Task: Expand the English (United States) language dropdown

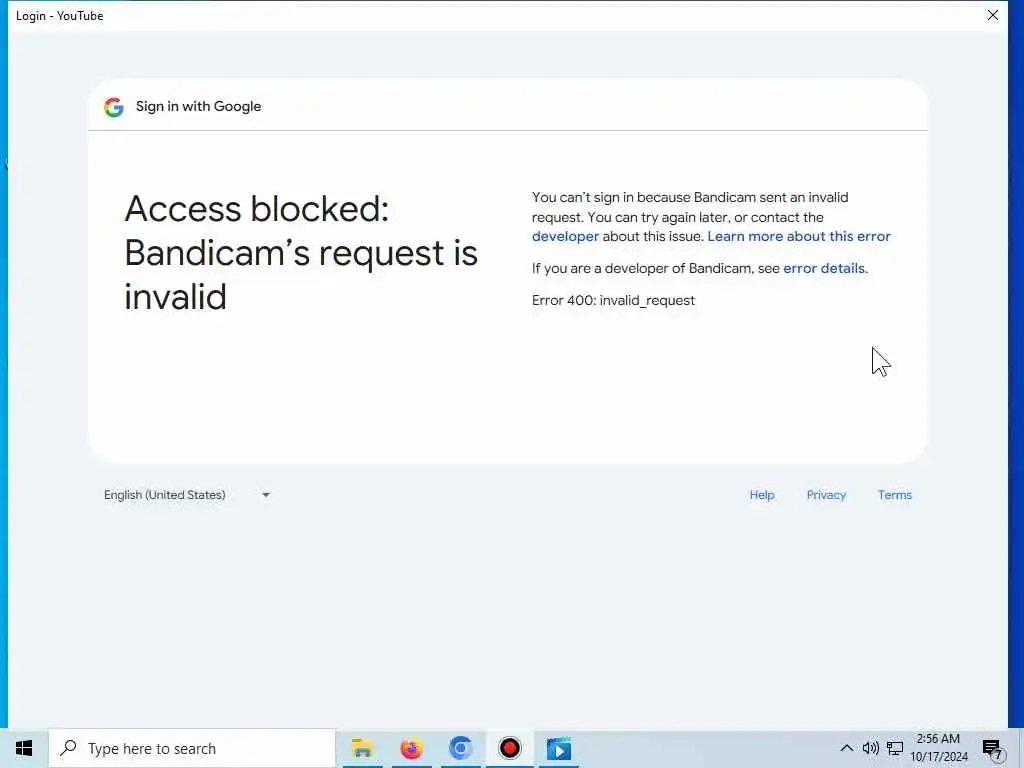Action: (x=187, y=495)
